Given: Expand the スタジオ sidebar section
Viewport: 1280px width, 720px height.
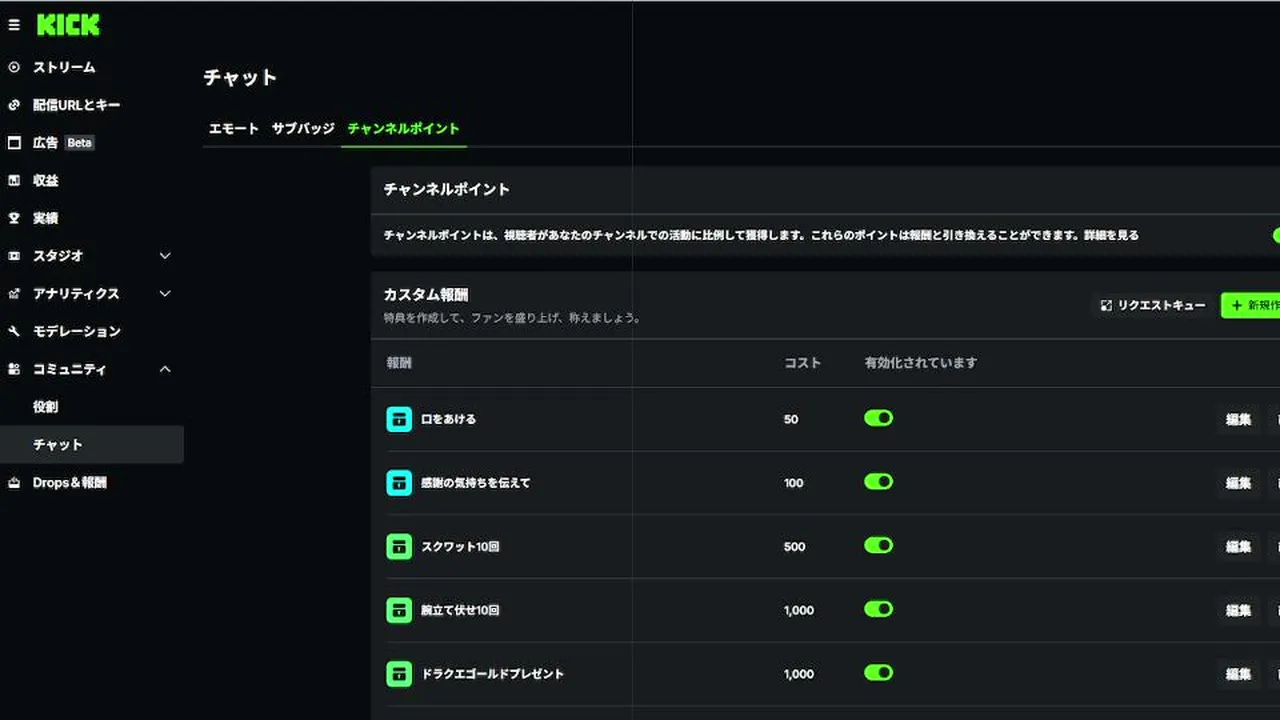Looking at the screenshot, I should [x=165, y=256].
